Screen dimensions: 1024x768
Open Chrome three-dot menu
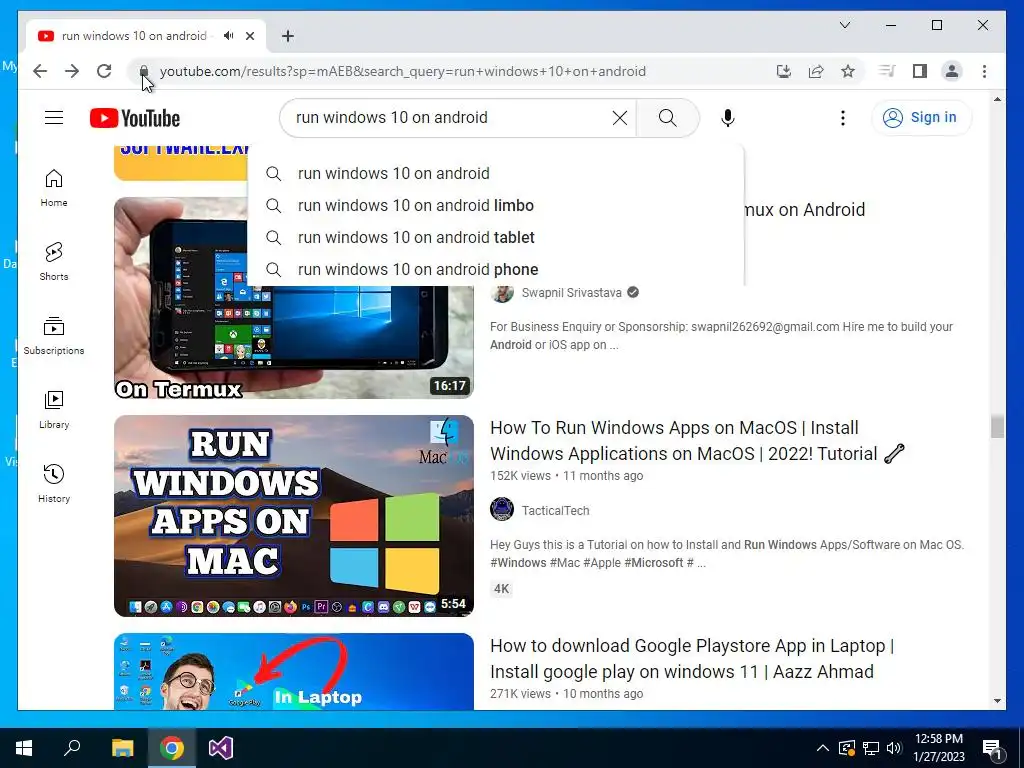pyautogui.click(x=984, y=71)
